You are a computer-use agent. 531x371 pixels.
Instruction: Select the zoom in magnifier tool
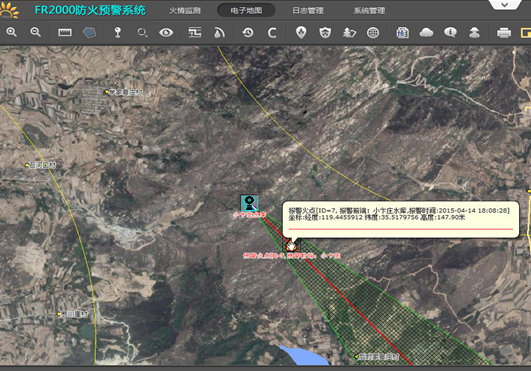[x=12, y=32]
